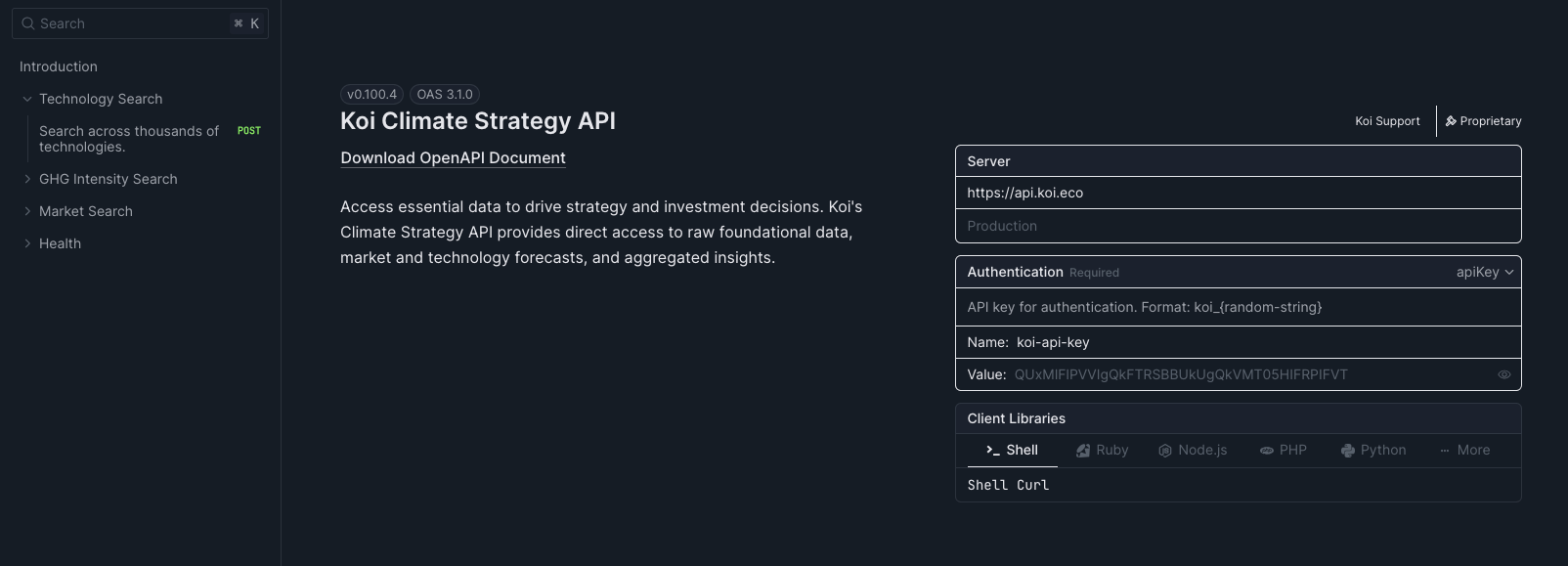The height and width of the screenshot is (566, 1568).
Task: Click the Download OpenAPI Document link
Action: tap(453, 157)
